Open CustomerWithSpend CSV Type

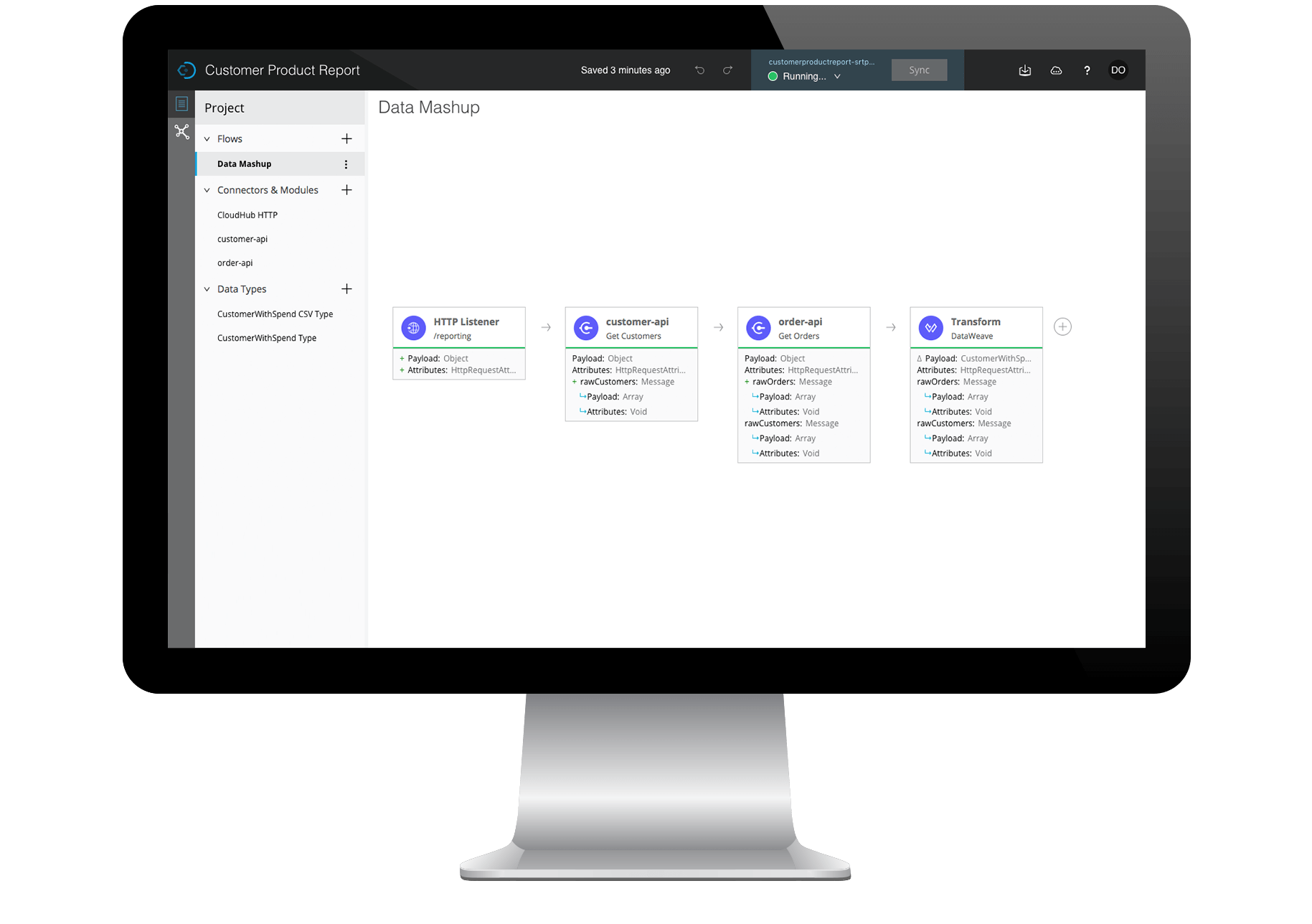275,314
